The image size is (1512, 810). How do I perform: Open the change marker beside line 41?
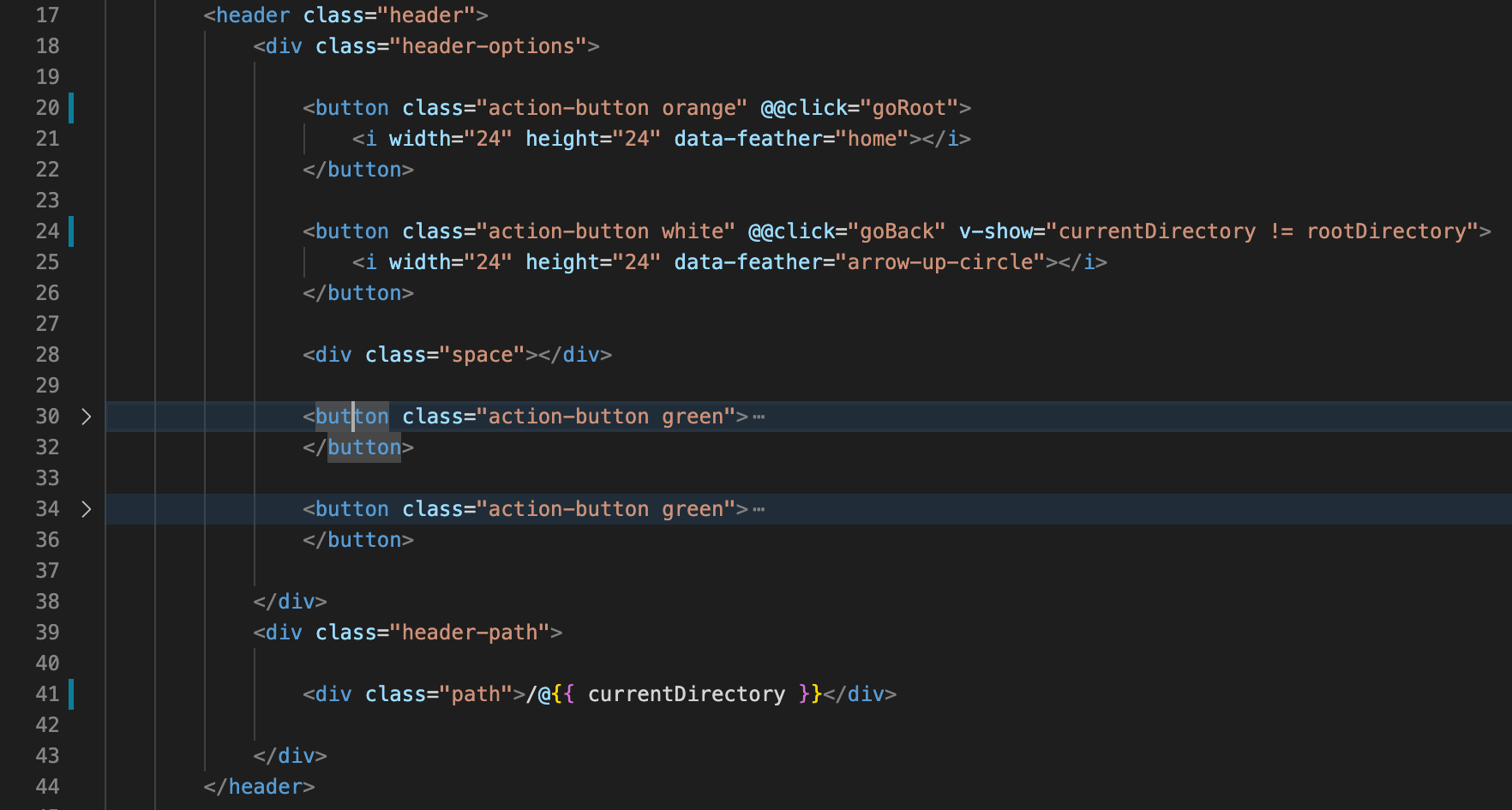click(71, 694)
